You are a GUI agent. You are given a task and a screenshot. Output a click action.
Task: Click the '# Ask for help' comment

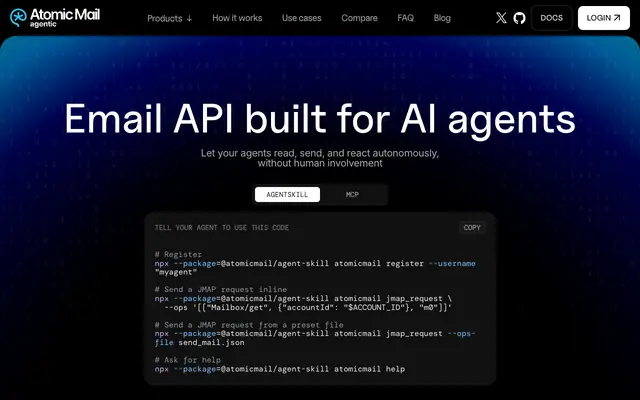[x=187, y=360]
